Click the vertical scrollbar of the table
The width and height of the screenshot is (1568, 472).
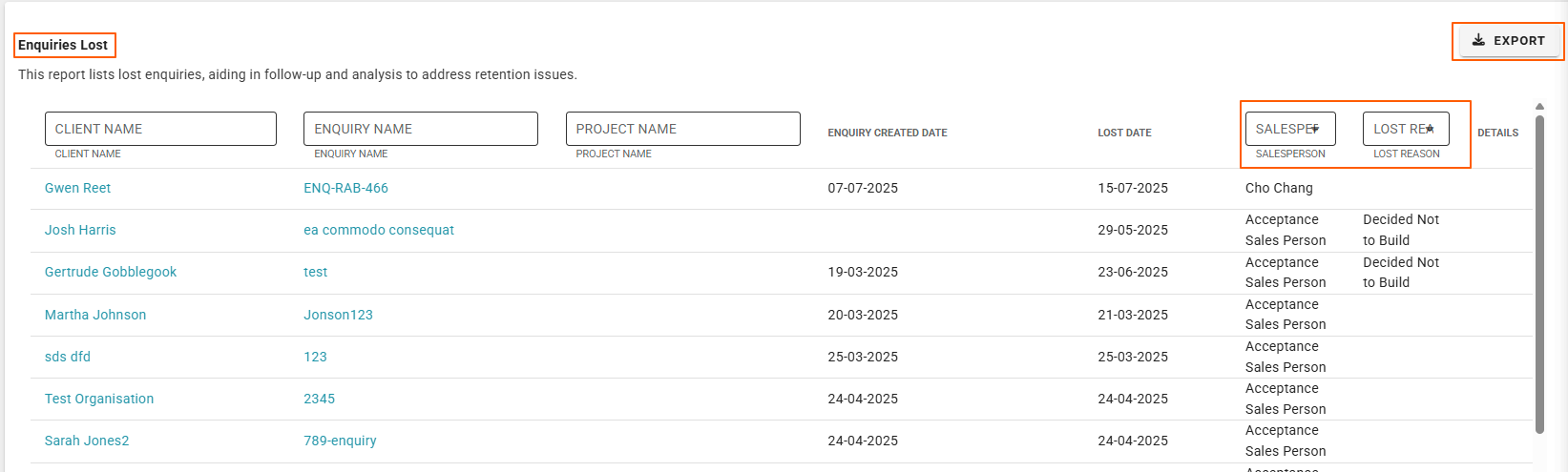1539,275
